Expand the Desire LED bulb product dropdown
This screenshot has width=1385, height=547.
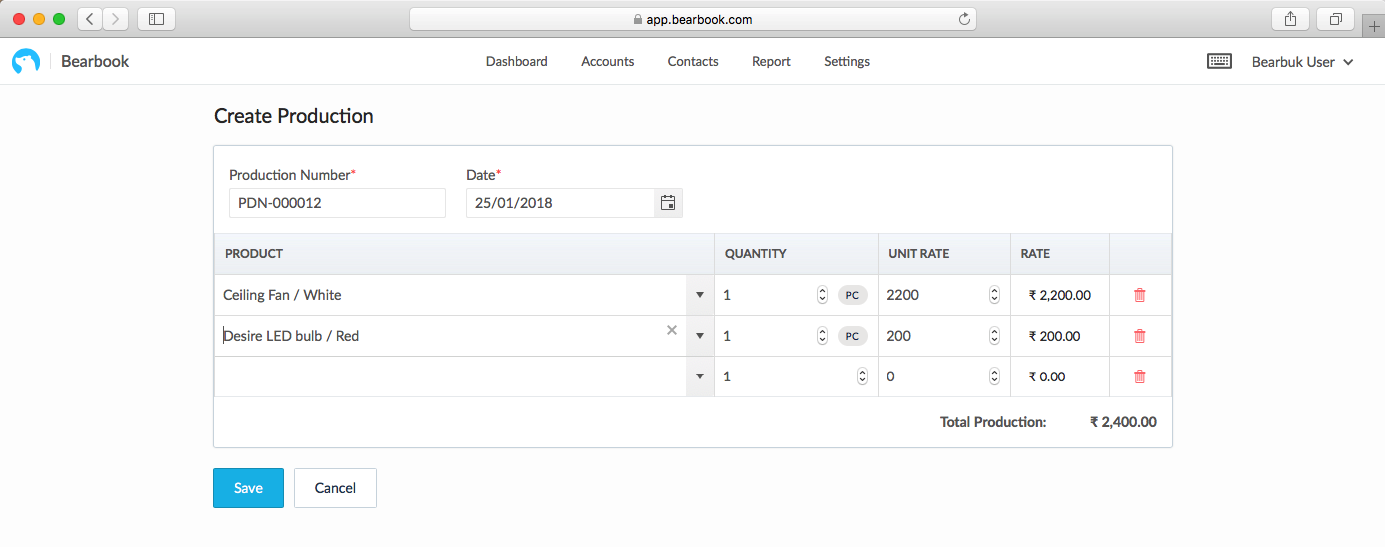pos(700,336)
